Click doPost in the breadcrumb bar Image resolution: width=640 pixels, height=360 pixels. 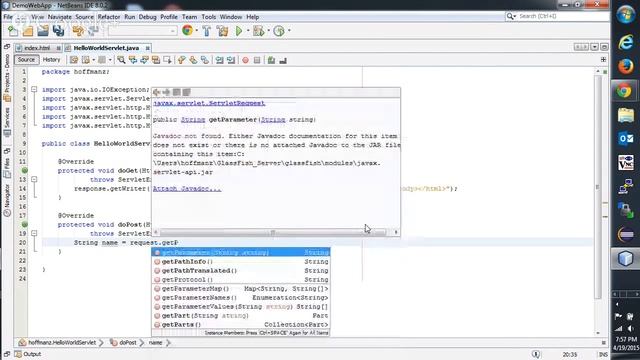[127, 342]
